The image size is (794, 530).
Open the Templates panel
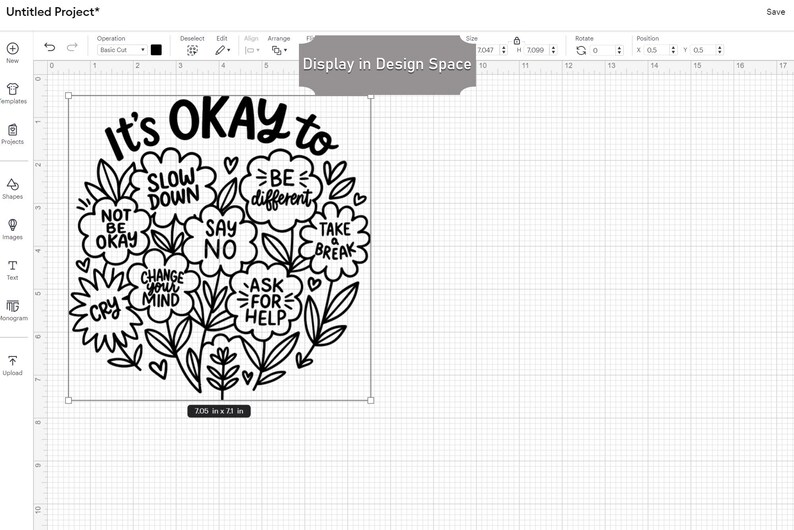pos(13,89)
